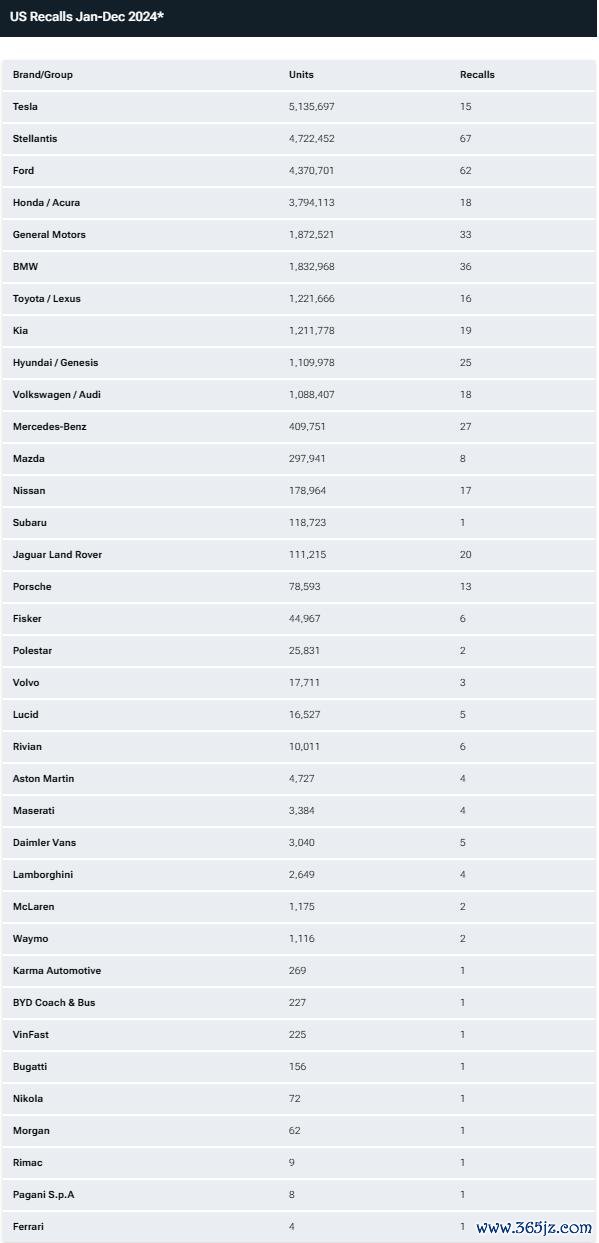
Task: Select the Mercedes-Benz brand name
Action: click(49, 427)
